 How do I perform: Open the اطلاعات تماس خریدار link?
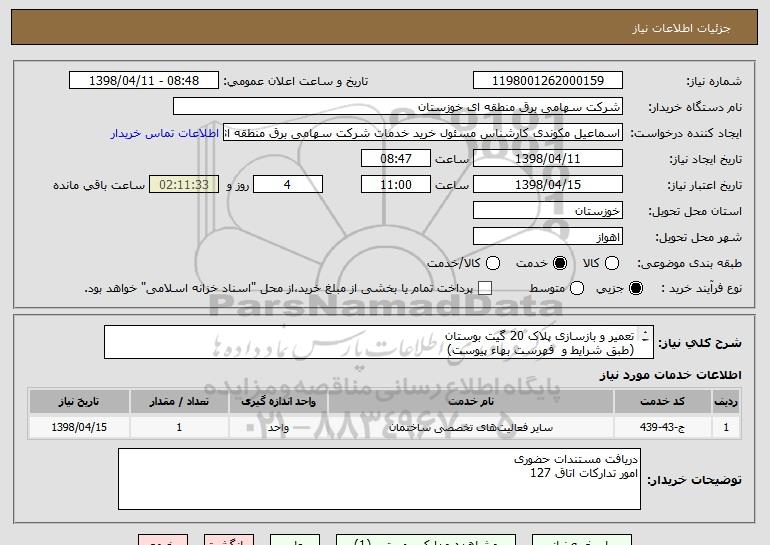[x=165, y=133]
